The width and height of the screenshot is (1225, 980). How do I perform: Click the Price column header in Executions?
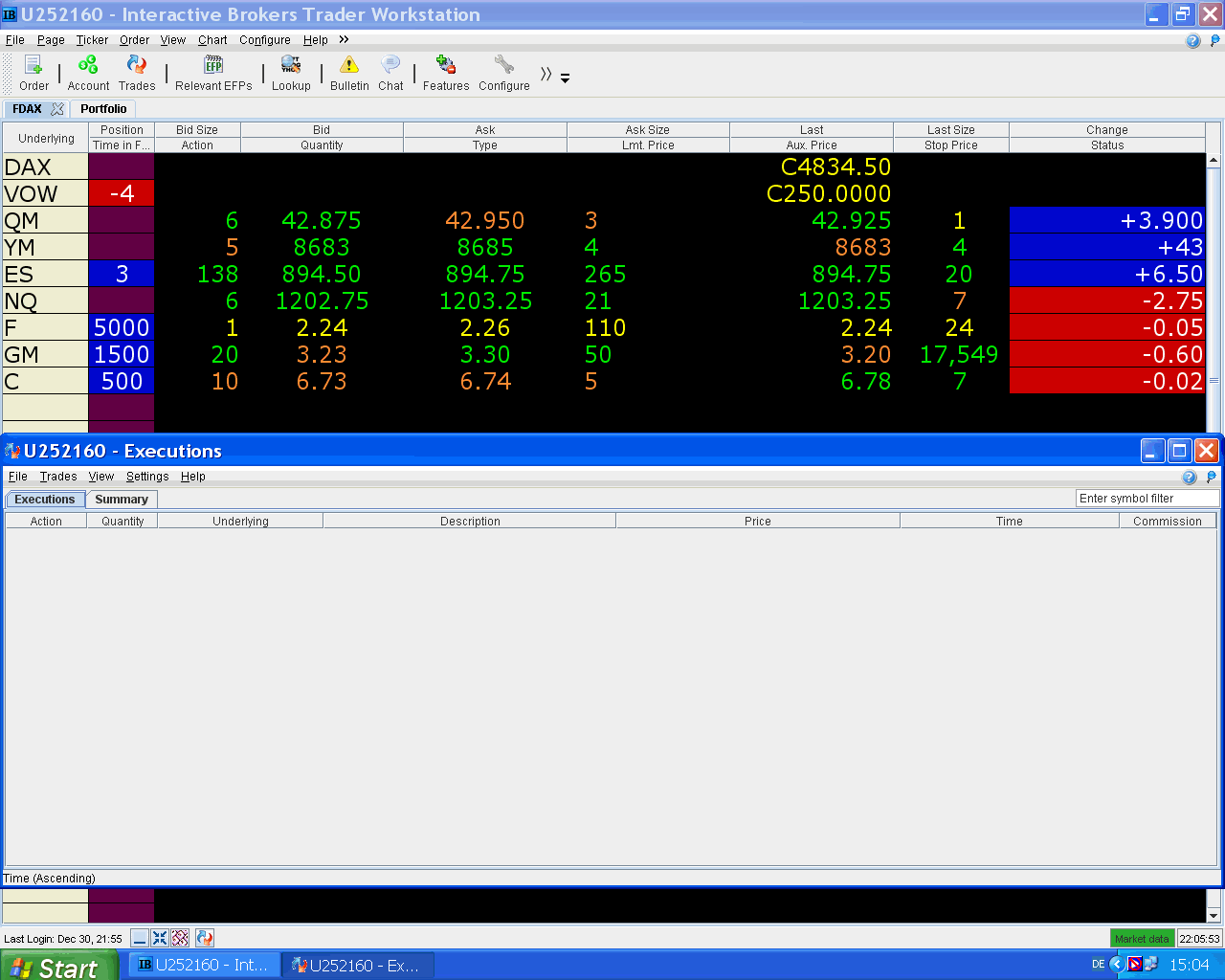point(758,522)
